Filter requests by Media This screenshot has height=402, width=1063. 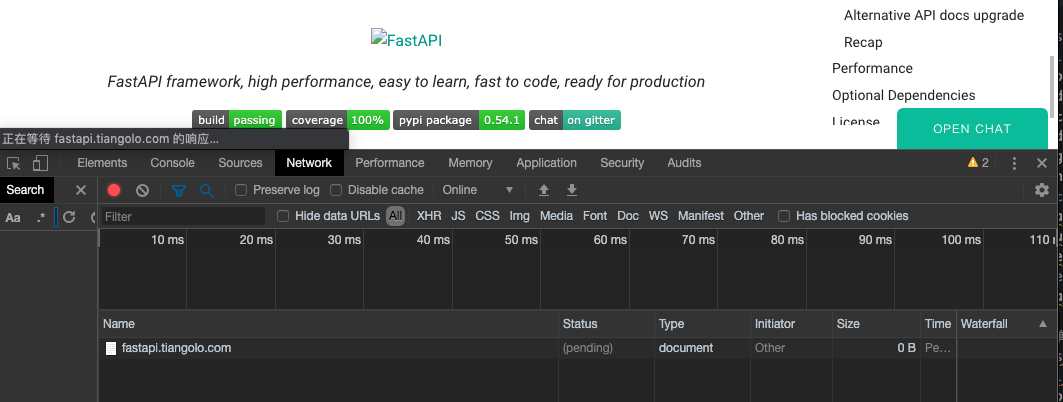(556, 216)
